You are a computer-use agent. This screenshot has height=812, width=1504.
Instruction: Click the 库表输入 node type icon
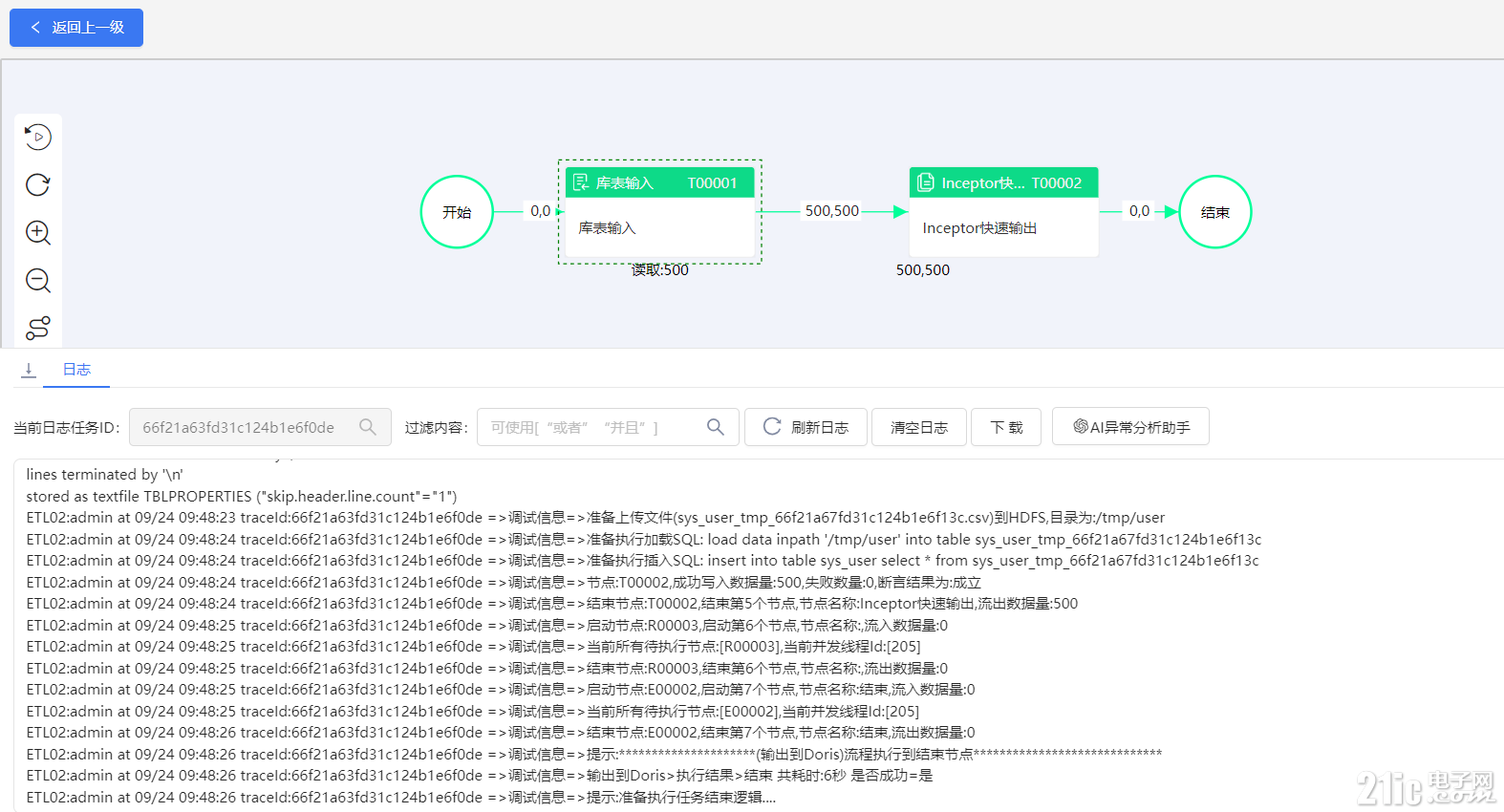pos(581,182)
